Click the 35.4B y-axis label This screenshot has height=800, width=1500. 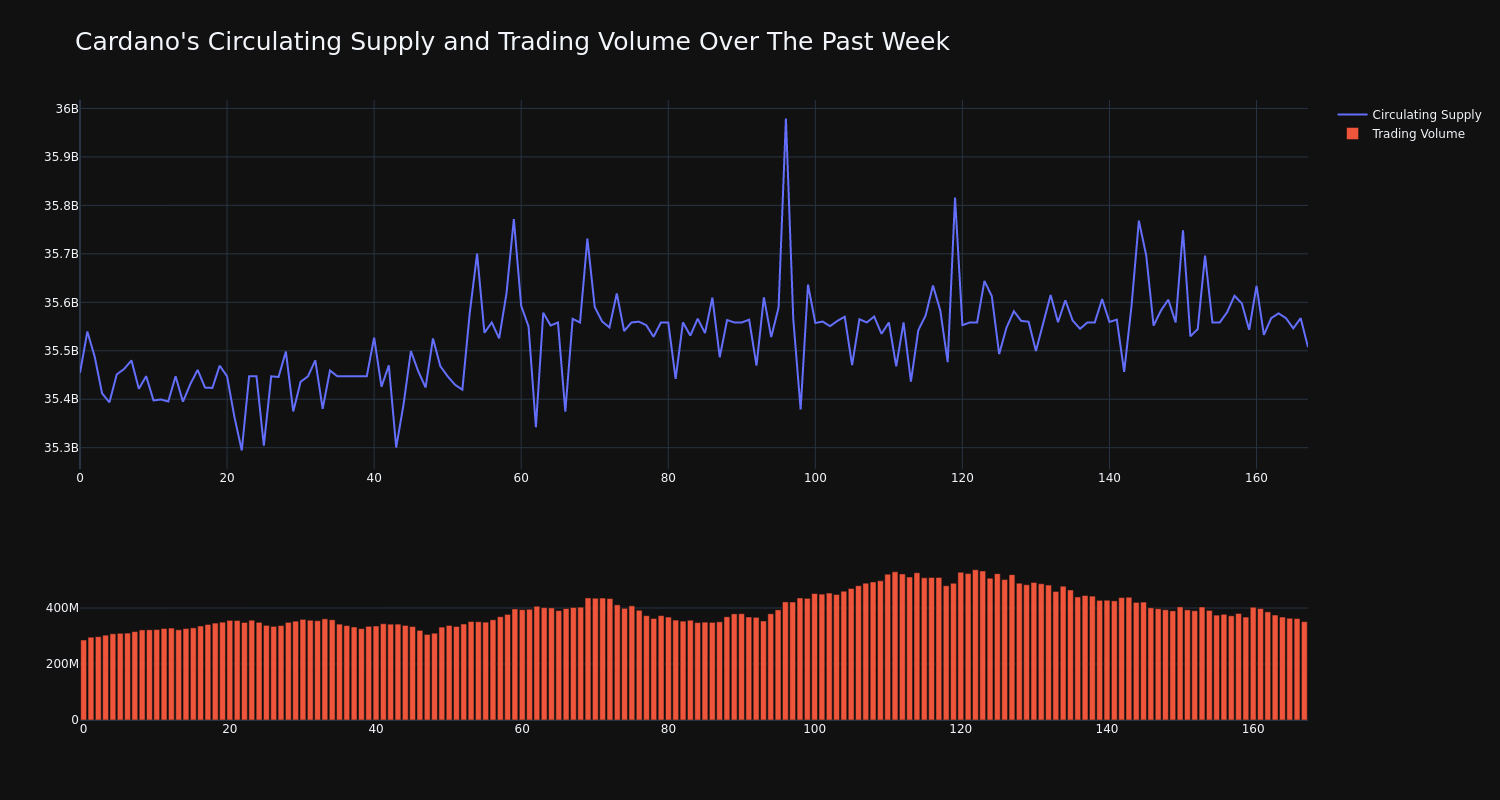click(x=61, y=399)
